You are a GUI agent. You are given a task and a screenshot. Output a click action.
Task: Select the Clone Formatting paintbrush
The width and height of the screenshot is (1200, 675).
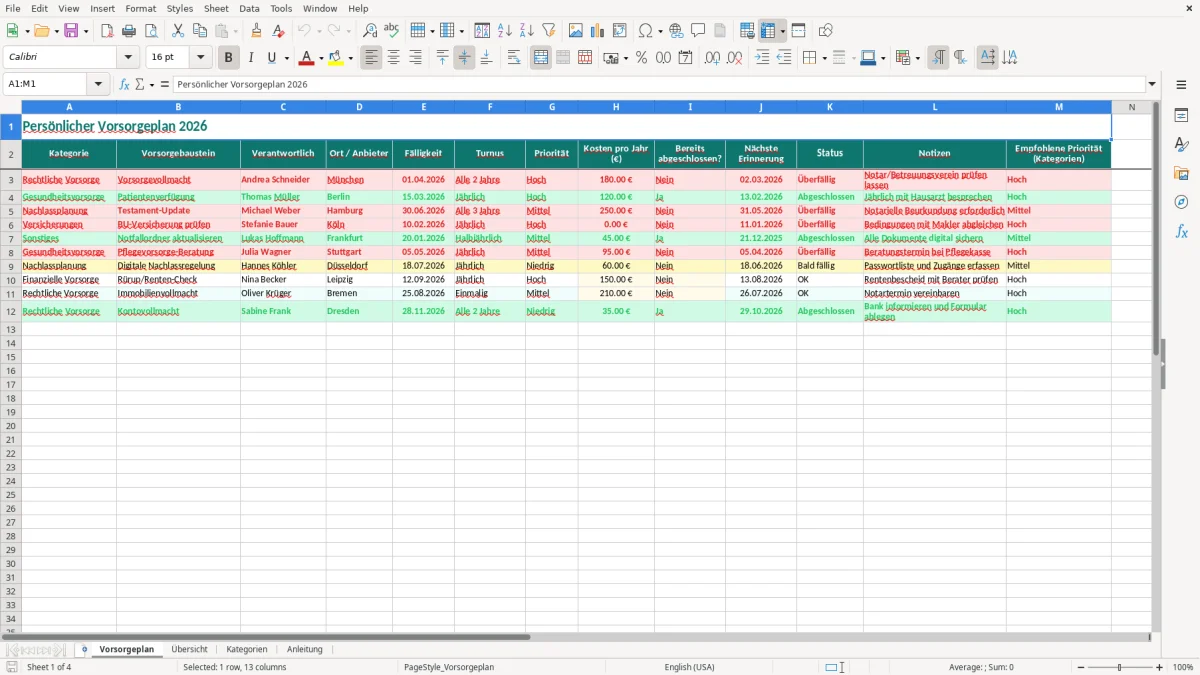pos(257,31)
